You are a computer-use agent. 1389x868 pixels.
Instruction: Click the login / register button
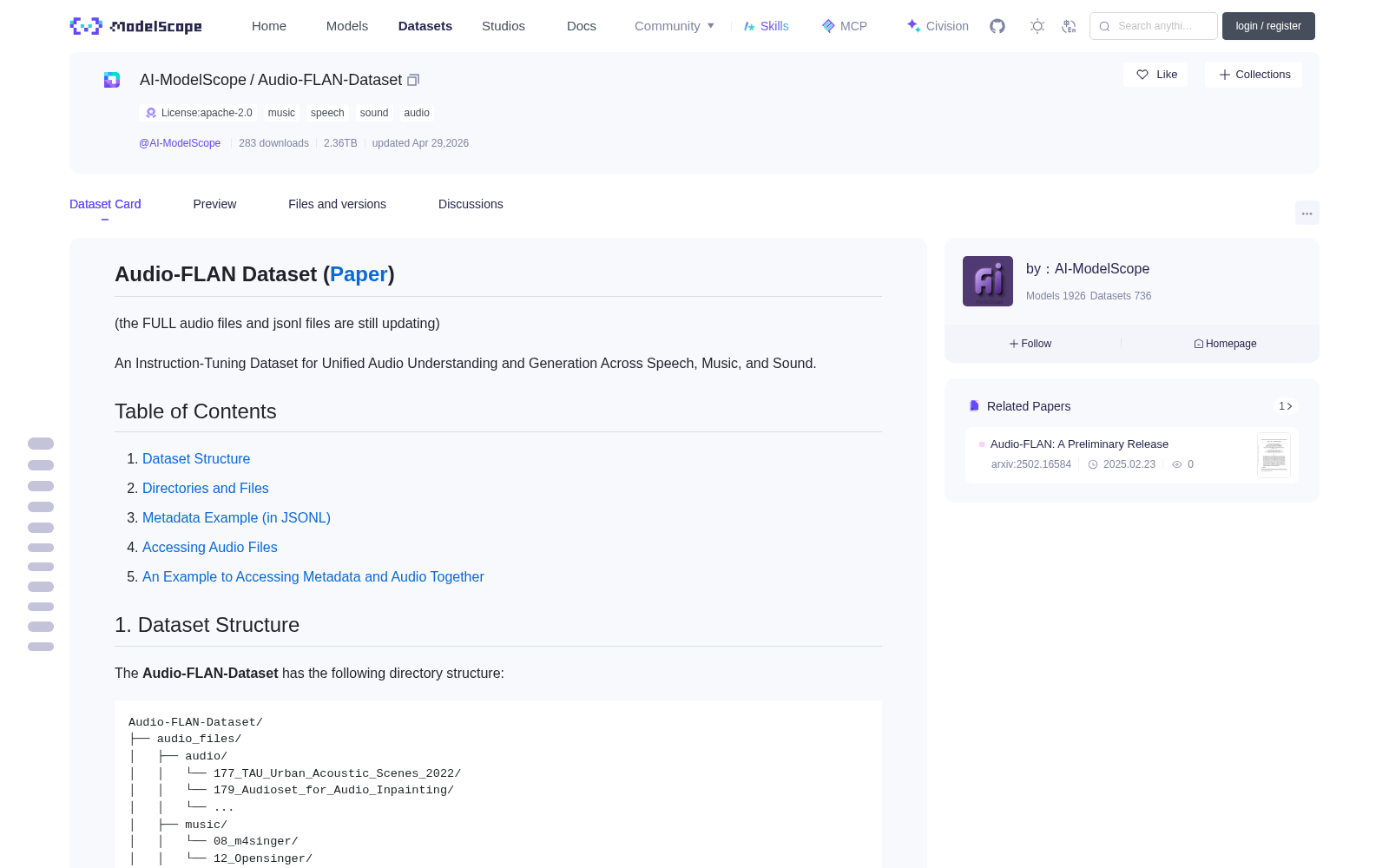(x=1268, y=26)
